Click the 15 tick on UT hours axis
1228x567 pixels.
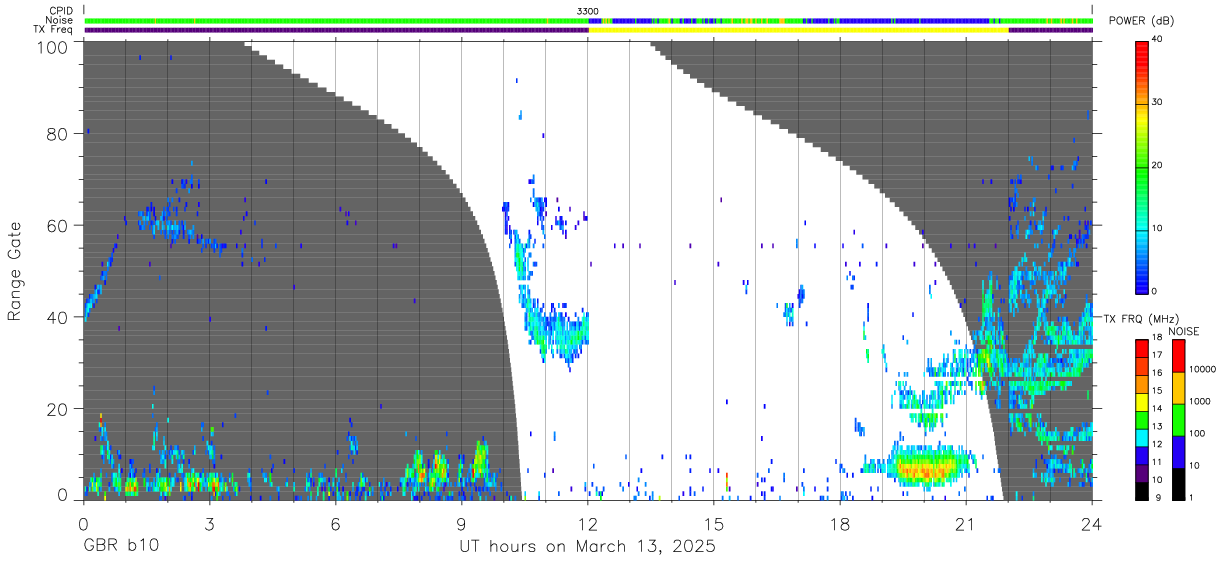click(714, 523)
